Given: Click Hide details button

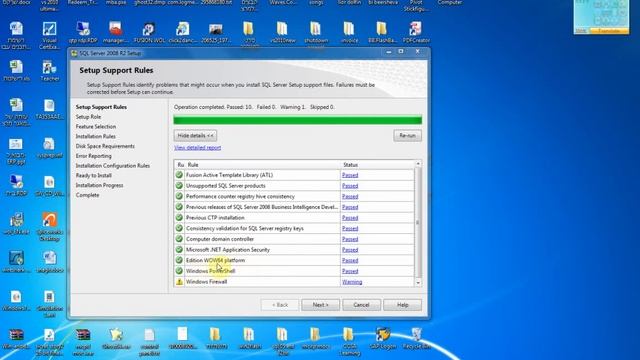Looking at the screenshot, I should [x=195, y=136].
